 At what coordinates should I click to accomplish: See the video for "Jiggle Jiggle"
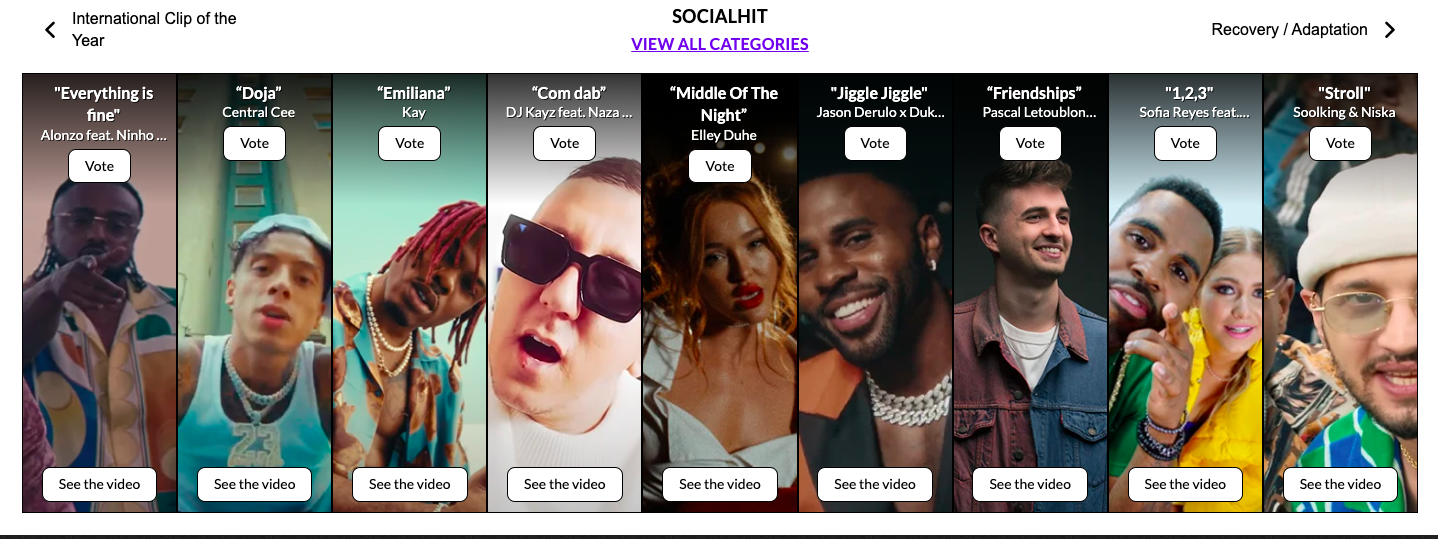(x=874, y=484)
